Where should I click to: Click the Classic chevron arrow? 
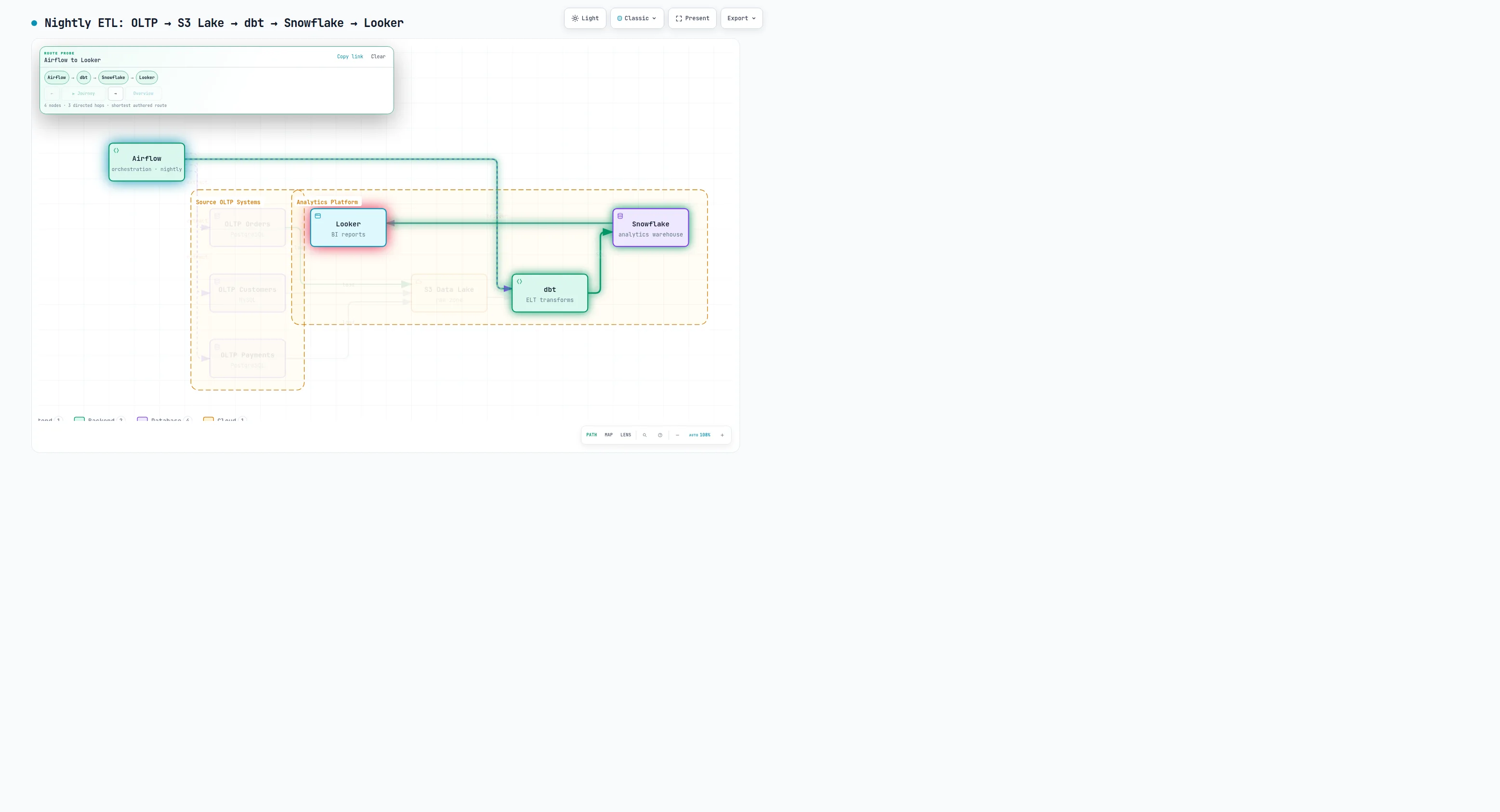654,18
